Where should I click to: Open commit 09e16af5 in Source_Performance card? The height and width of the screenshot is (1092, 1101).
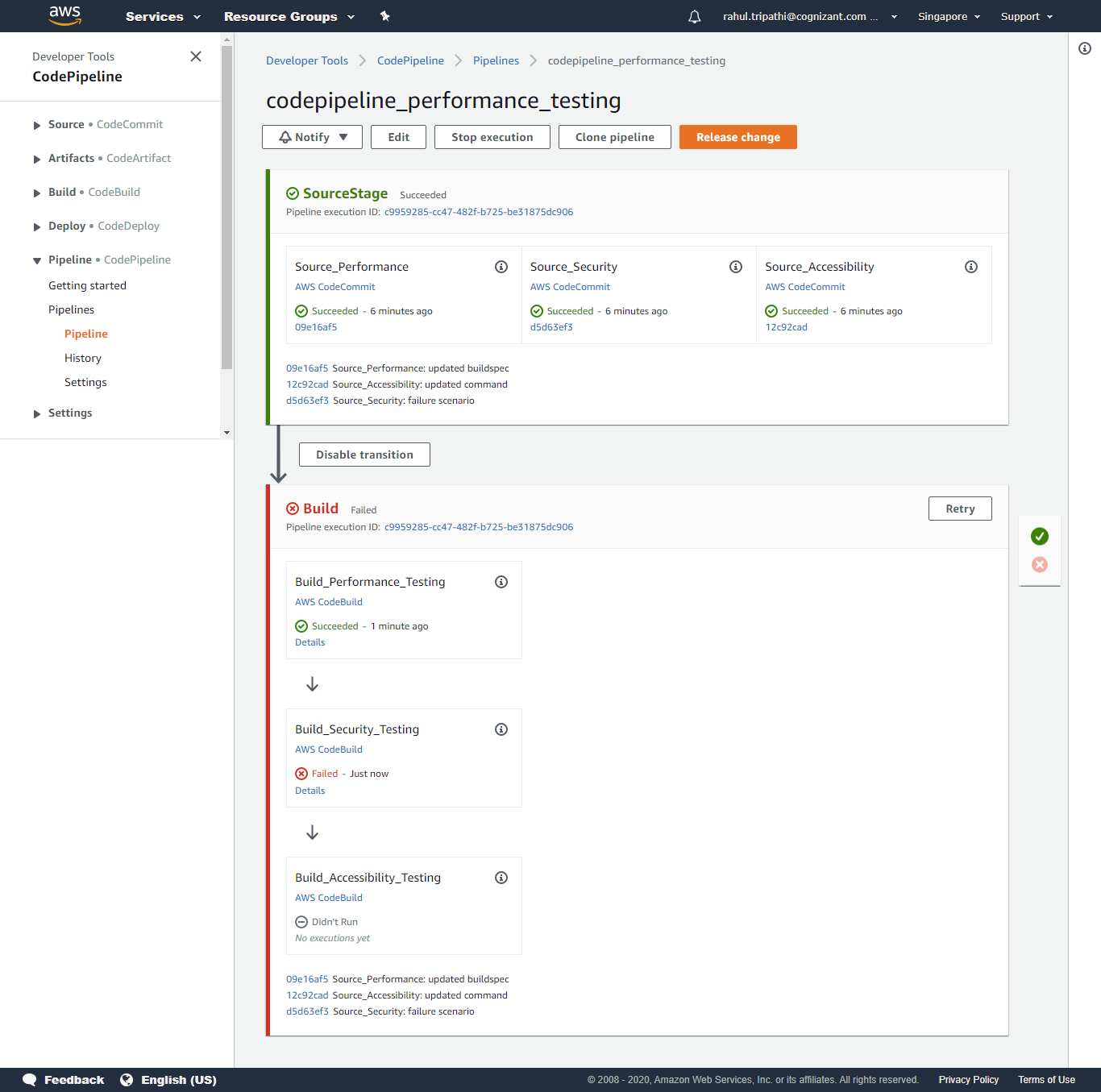point(316,327)
